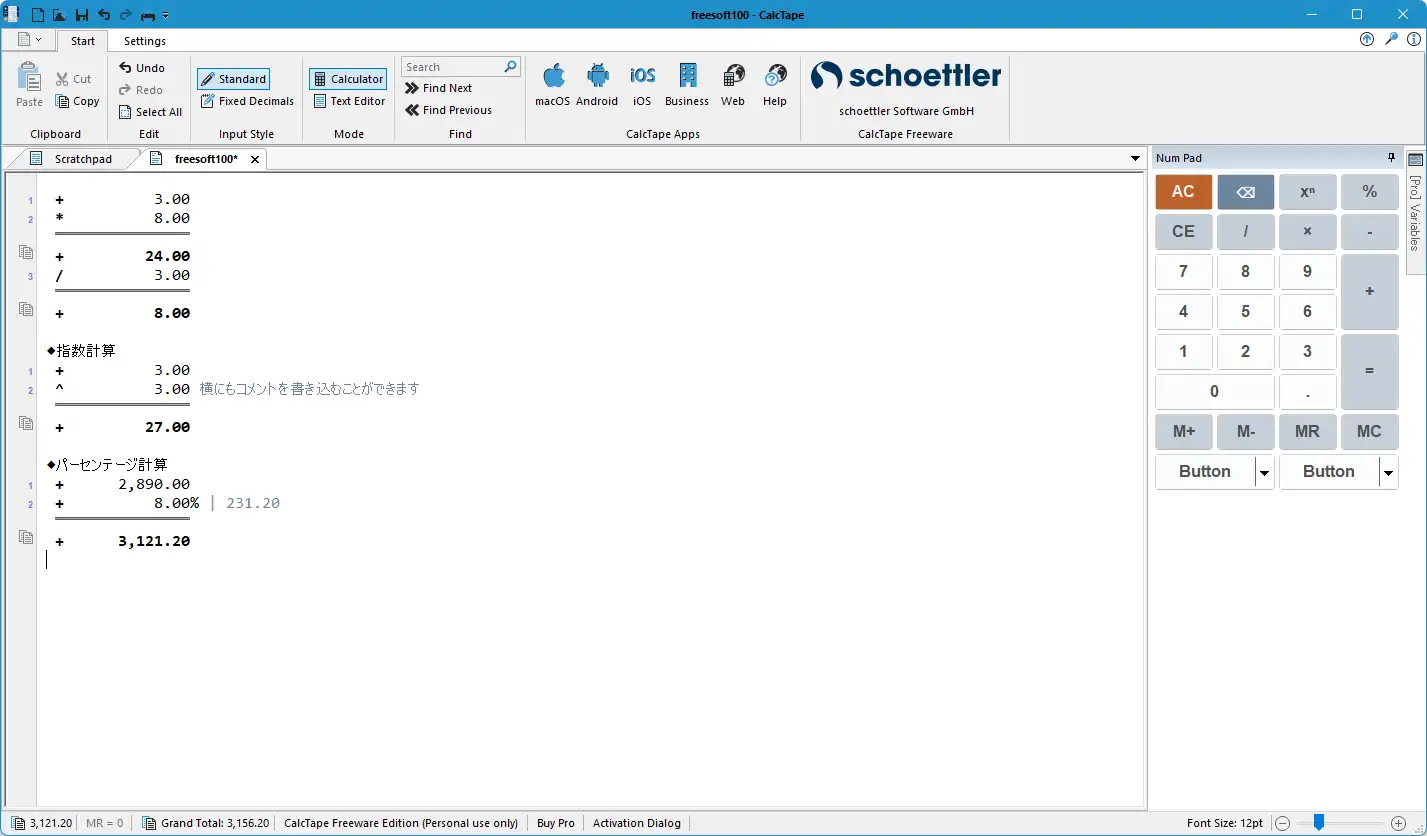Click the macOS app icon

(553, 77)
